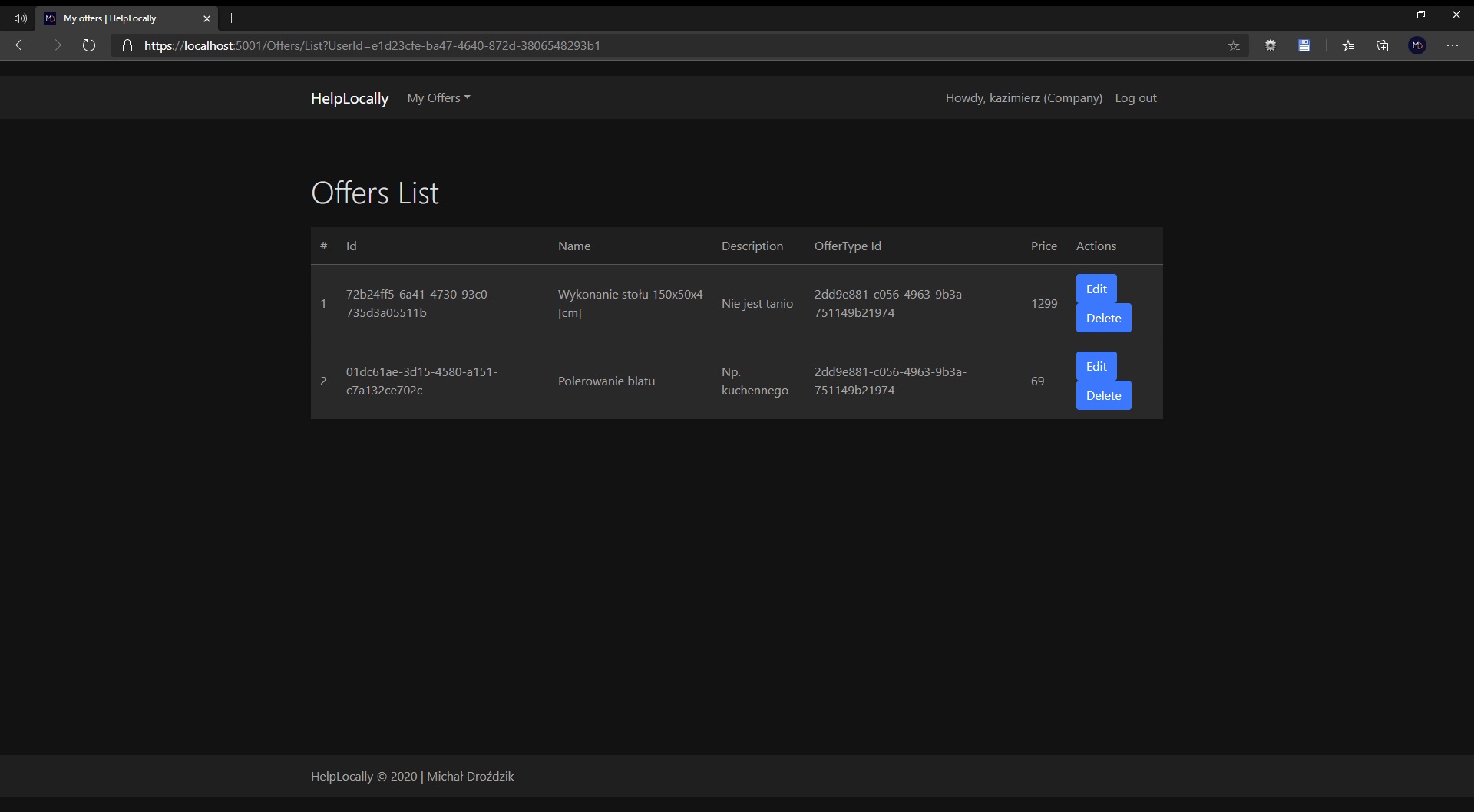Open the HelpLocally brand home link
Viewport: 1474px width, 812px height.
click(349, 98)
